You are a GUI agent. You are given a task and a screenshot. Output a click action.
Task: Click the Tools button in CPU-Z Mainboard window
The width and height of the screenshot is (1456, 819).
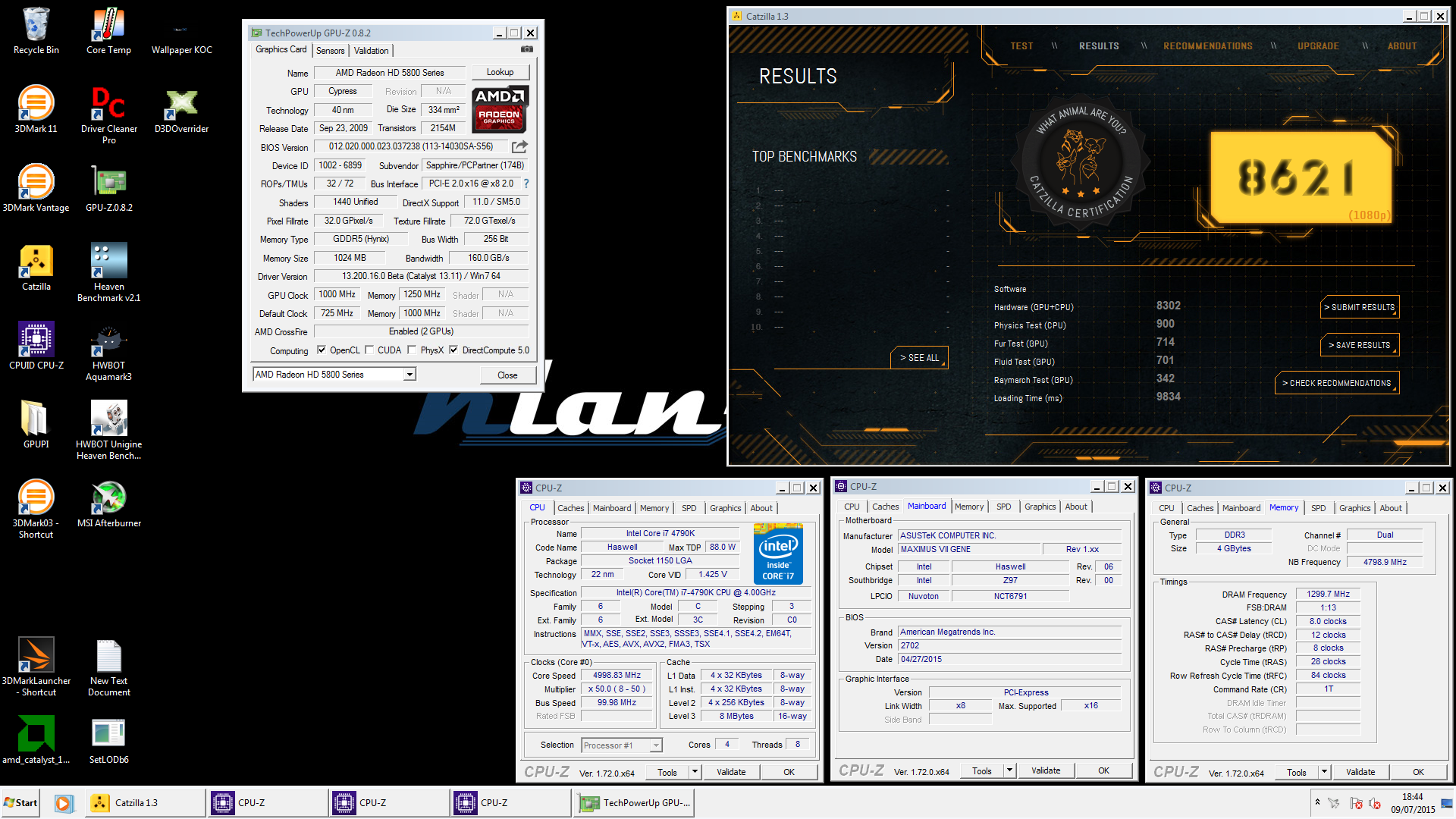click(981, 770)
